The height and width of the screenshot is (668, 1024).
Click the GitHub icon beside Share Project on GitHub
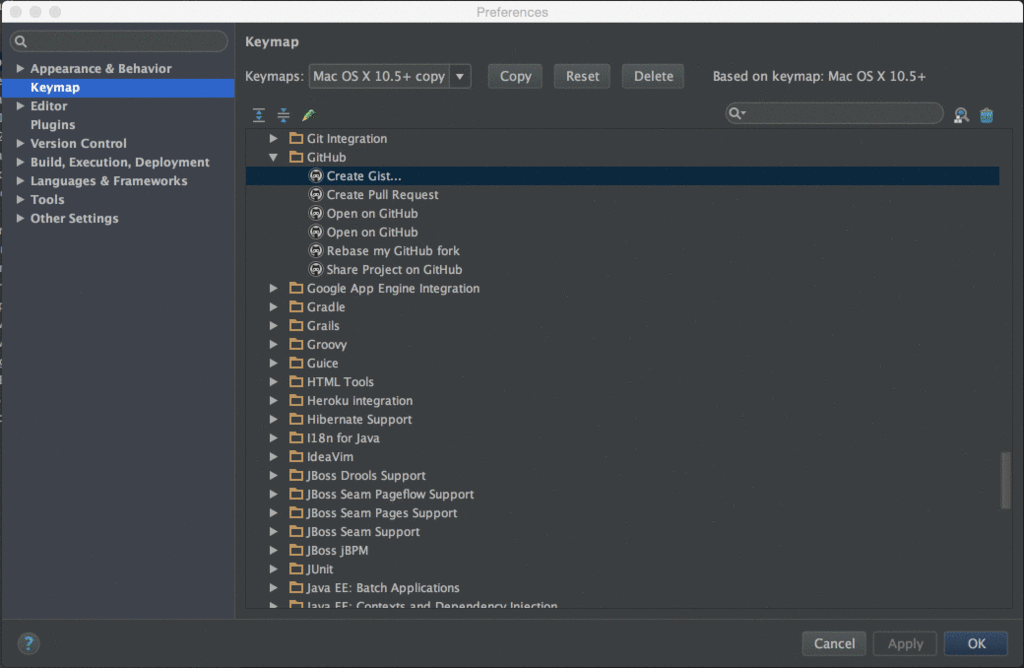[316, 270]
